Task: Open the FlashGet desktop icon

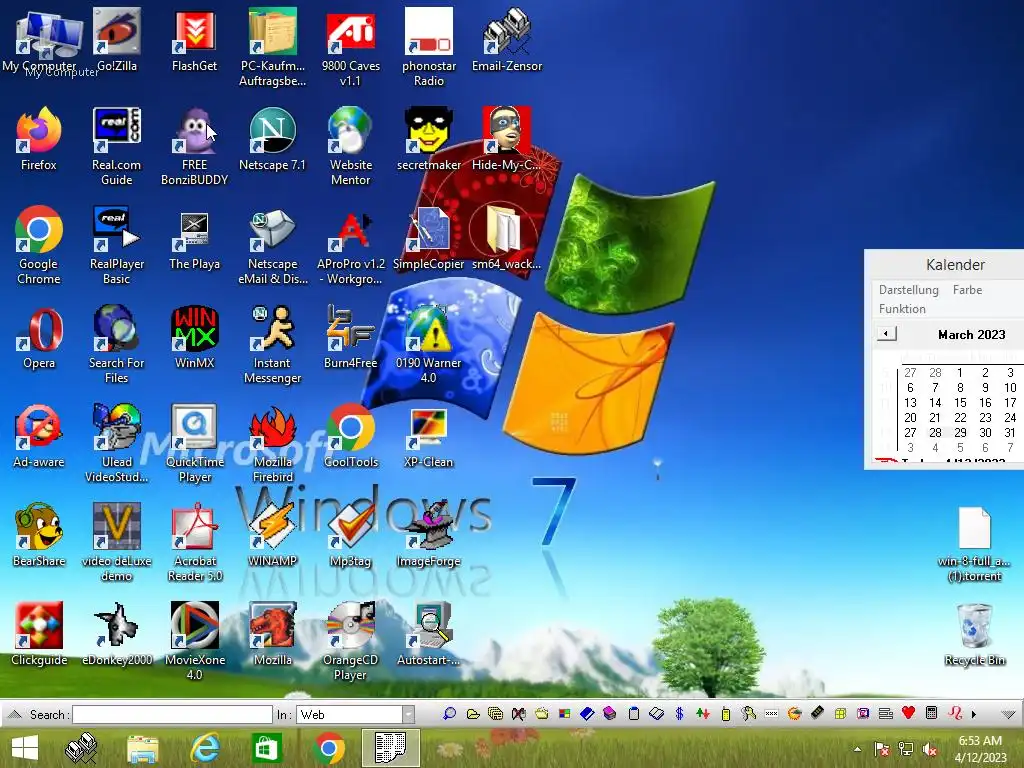Action: click(195, 40)
